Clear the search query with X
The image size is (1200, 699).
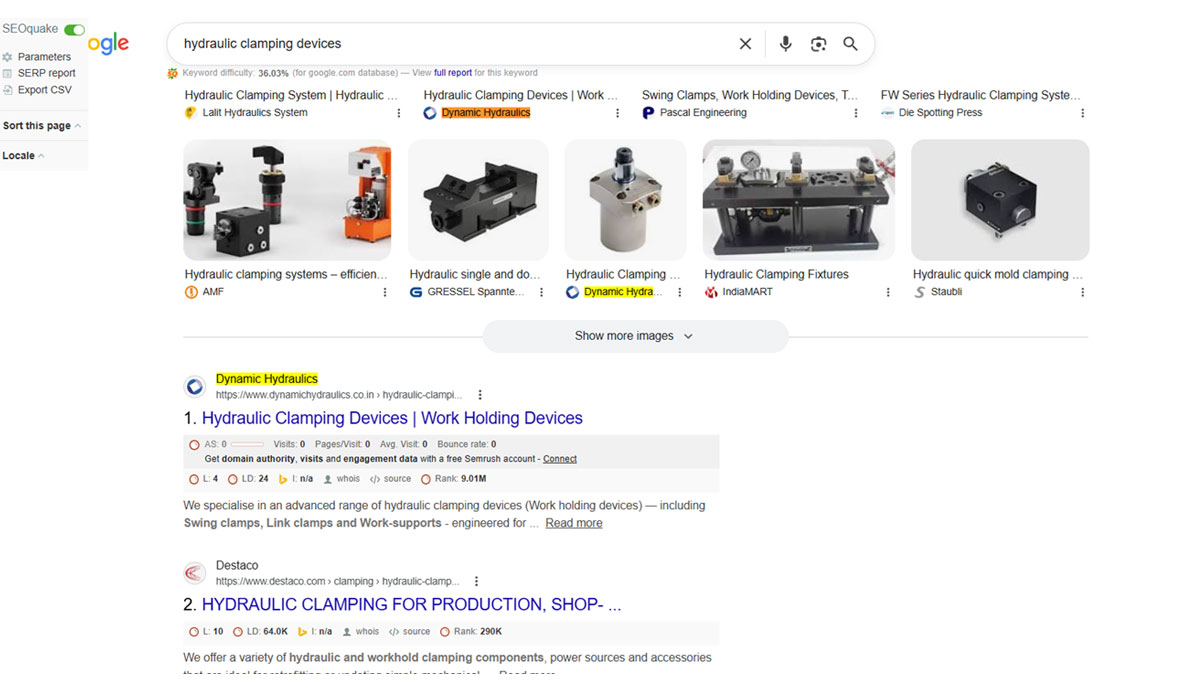tap(745, 44)
